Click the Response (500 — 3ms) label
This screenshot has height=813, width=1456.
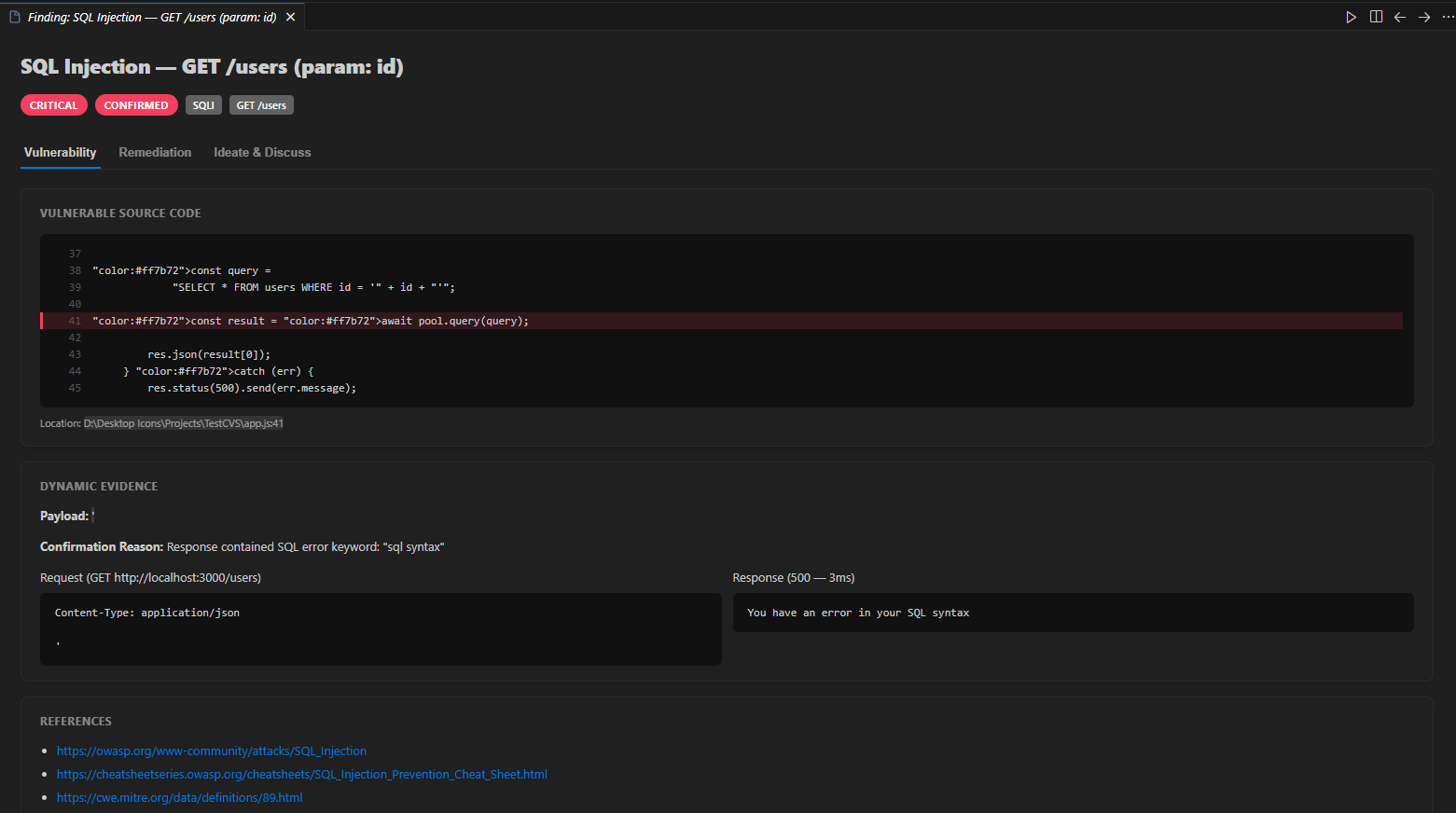coord(794,577)
